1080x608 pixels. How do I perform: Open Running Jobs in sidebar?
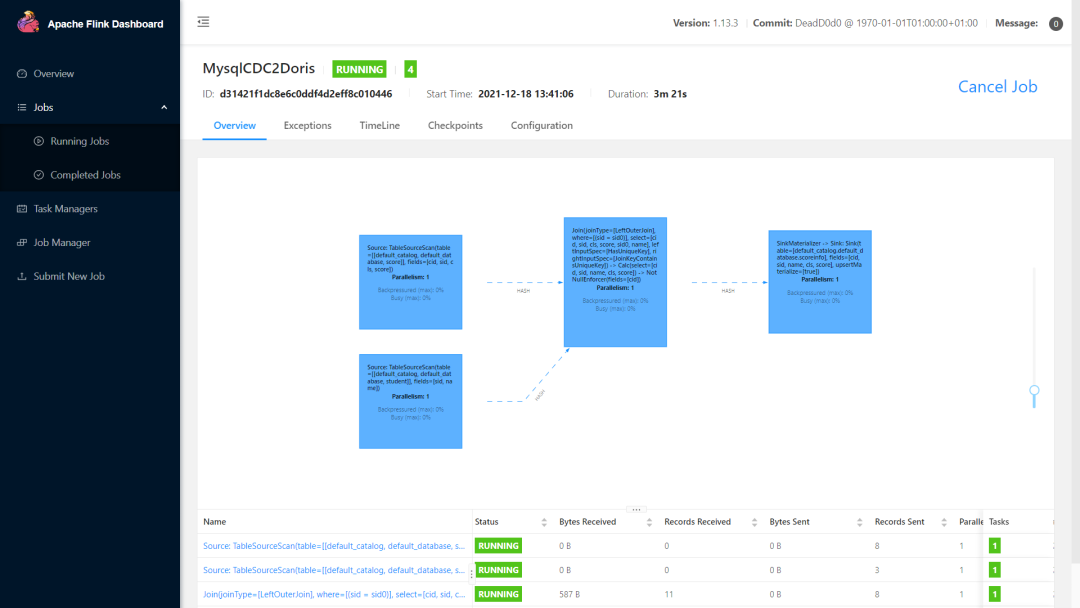point(80,141)
